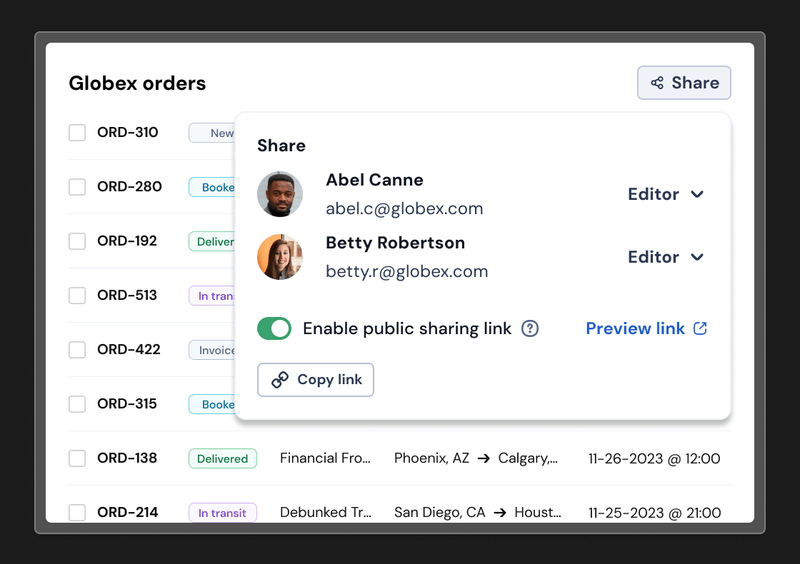Check the ORD-315 checkbox
The image size is (800, 564).
pyautogui.click(x=77, y=404)
